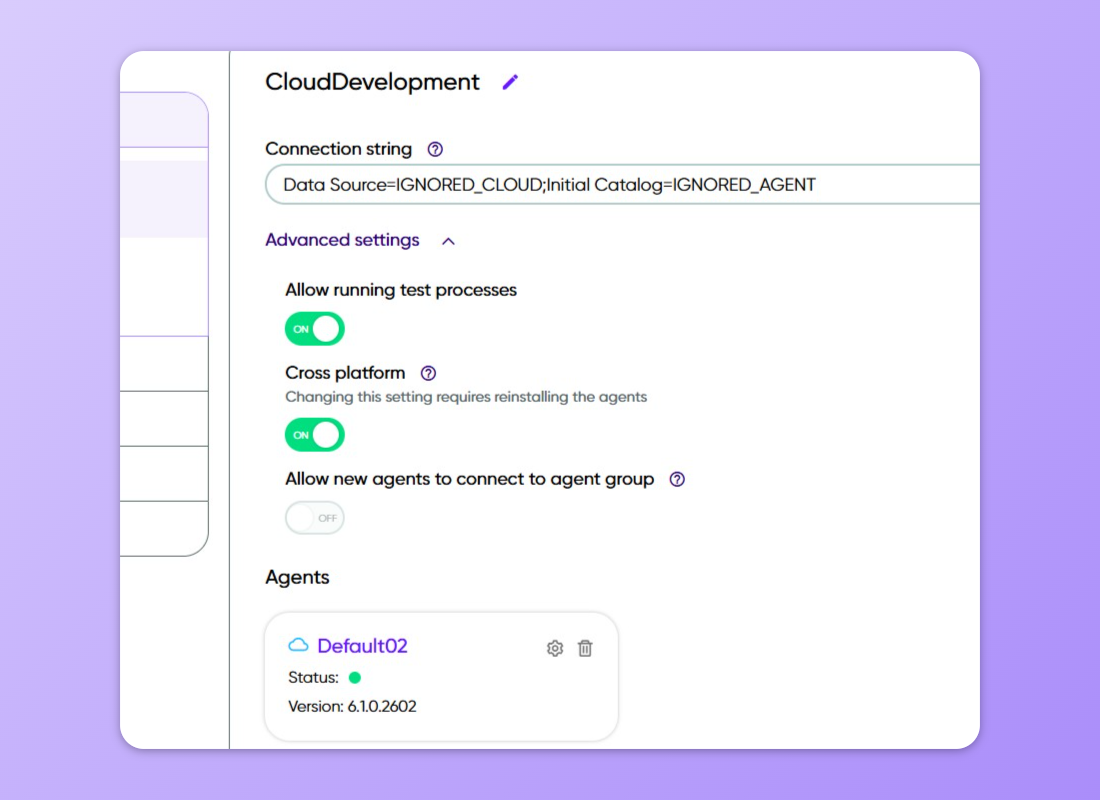Disable Allow running test processes toggle
Image resolution: width=1100 pixels, height=800 pixels.
click(x=315, y=329)
